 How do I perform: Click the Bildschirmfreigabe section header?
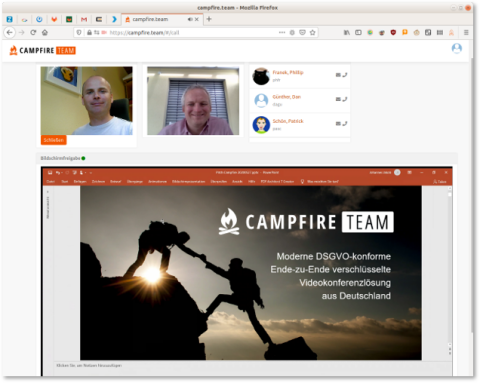[x=247, y=158]
